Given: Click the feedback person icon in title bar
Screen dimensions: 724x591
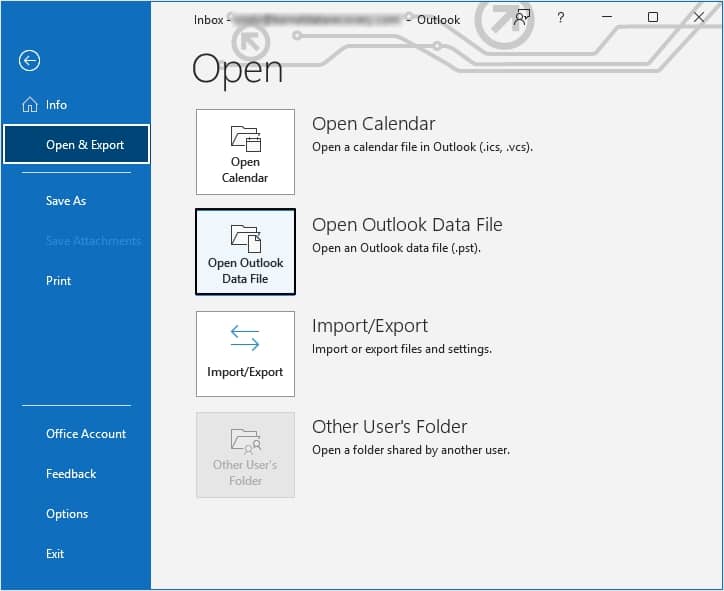Looking at the screenshot, I should tap(522, 18).
